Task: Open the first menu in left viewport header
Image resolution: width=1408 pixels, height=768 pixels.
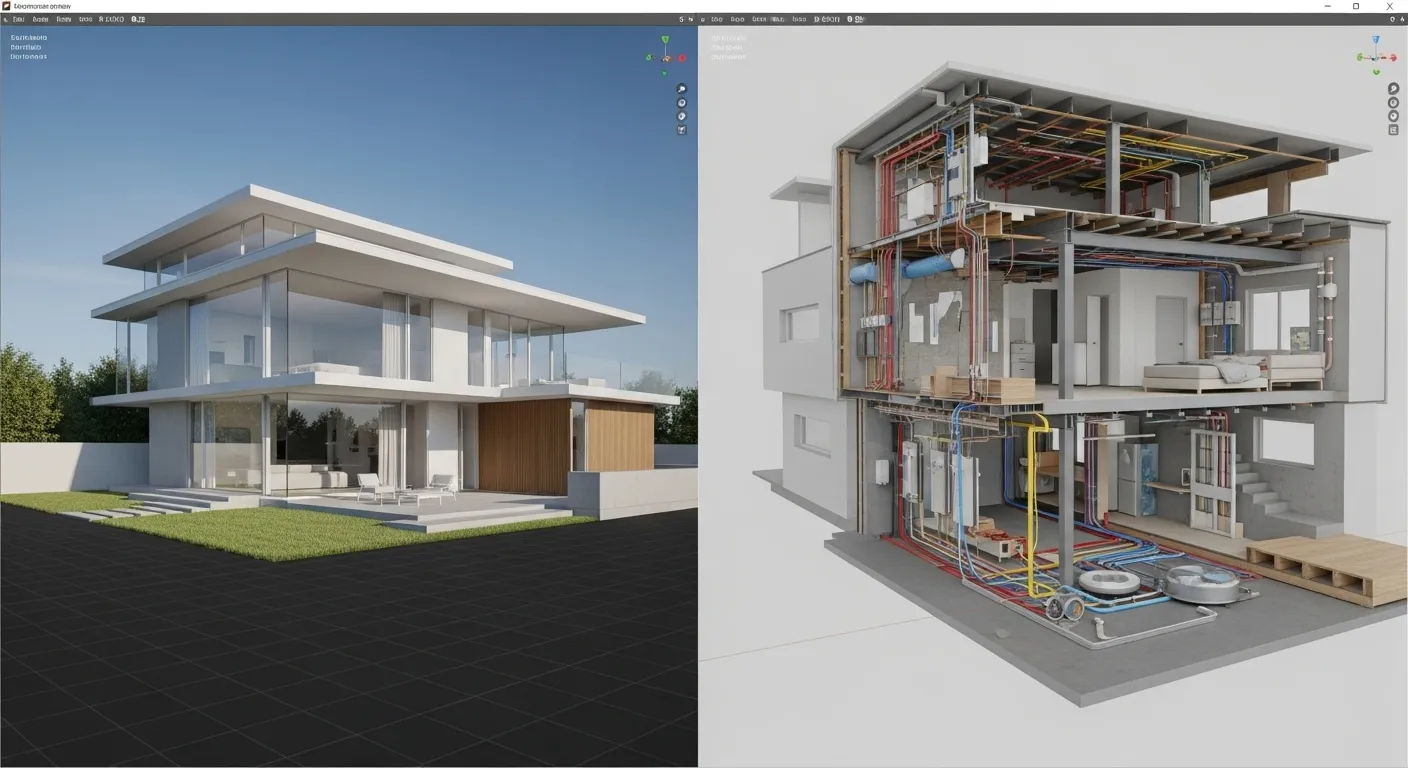Action: 17,19
